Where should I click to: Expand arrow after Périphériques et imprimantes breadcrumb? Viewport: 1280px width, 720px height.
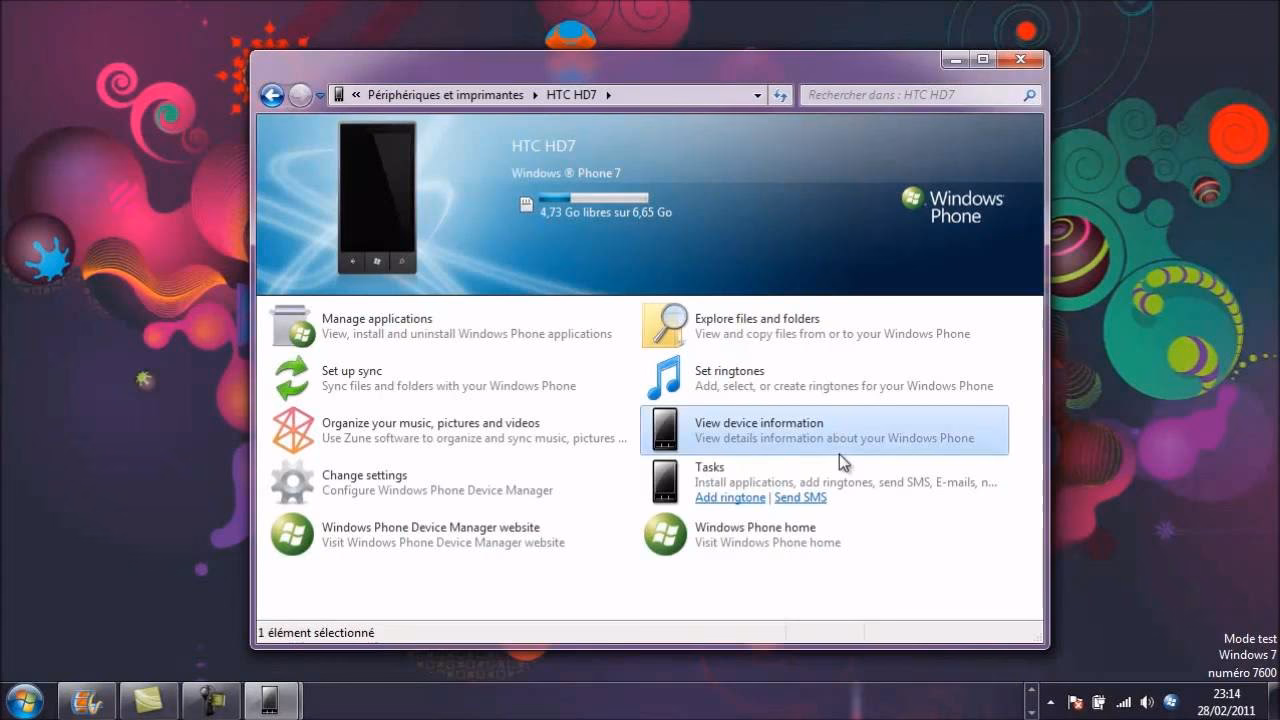tap(535, 96)
